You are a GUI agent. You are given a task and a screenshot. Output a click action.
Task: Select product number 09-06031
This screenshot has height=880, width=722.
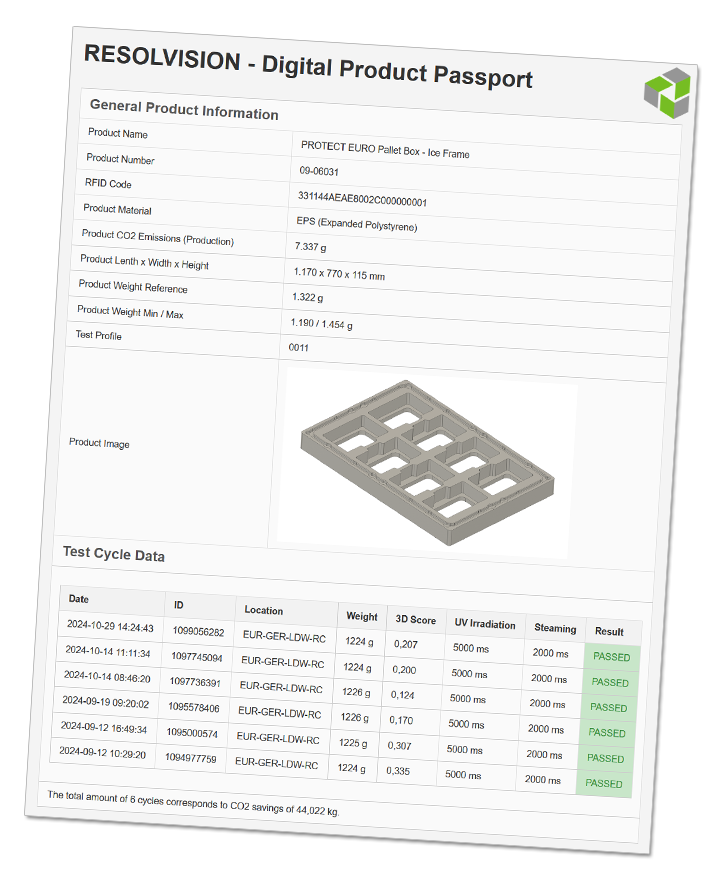point(319,171)
